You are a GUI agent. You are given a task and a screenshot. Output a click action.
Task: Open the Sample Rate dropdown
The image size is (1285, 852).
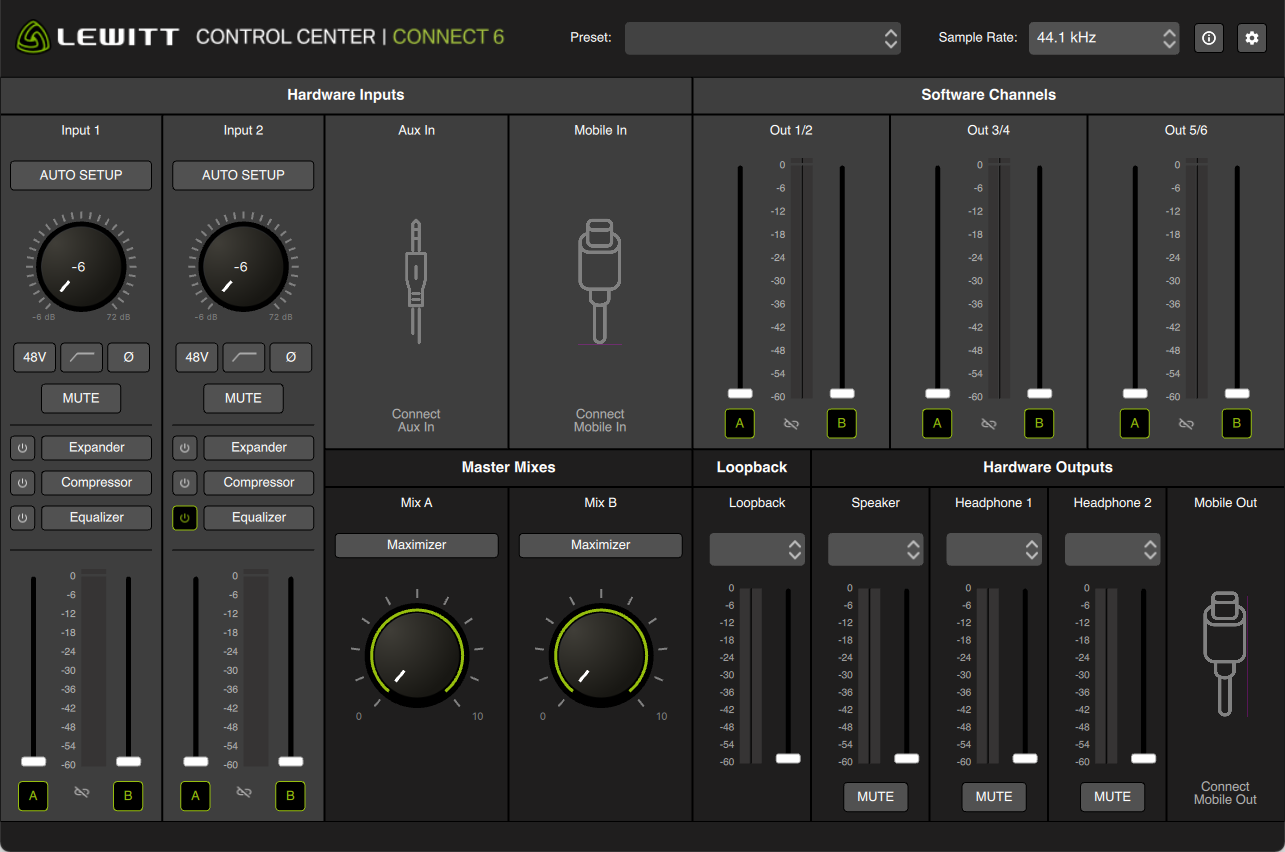(x=1104, y=38)
